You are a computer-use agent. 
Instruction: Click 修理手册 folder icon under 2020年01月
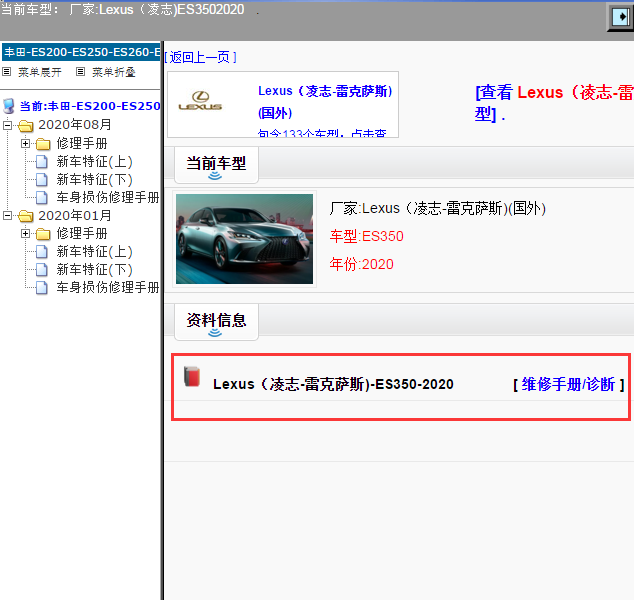[43, 234]
